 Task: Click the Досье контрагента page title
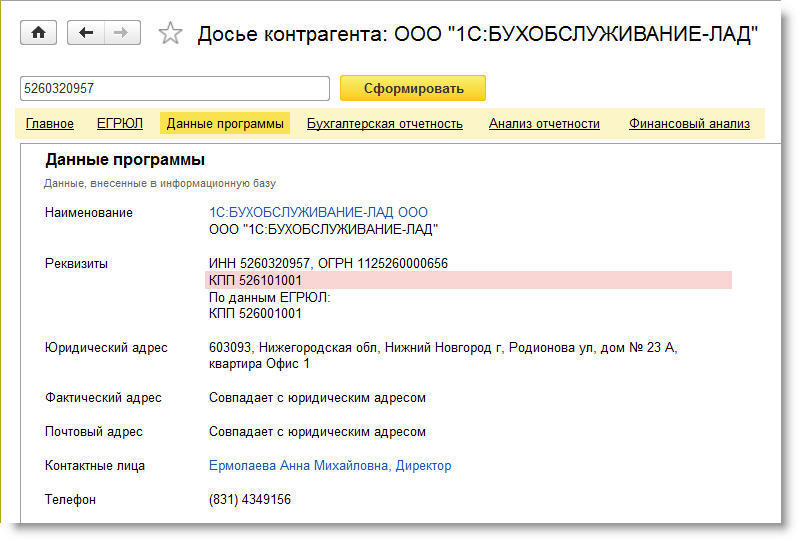click(477, 34)
